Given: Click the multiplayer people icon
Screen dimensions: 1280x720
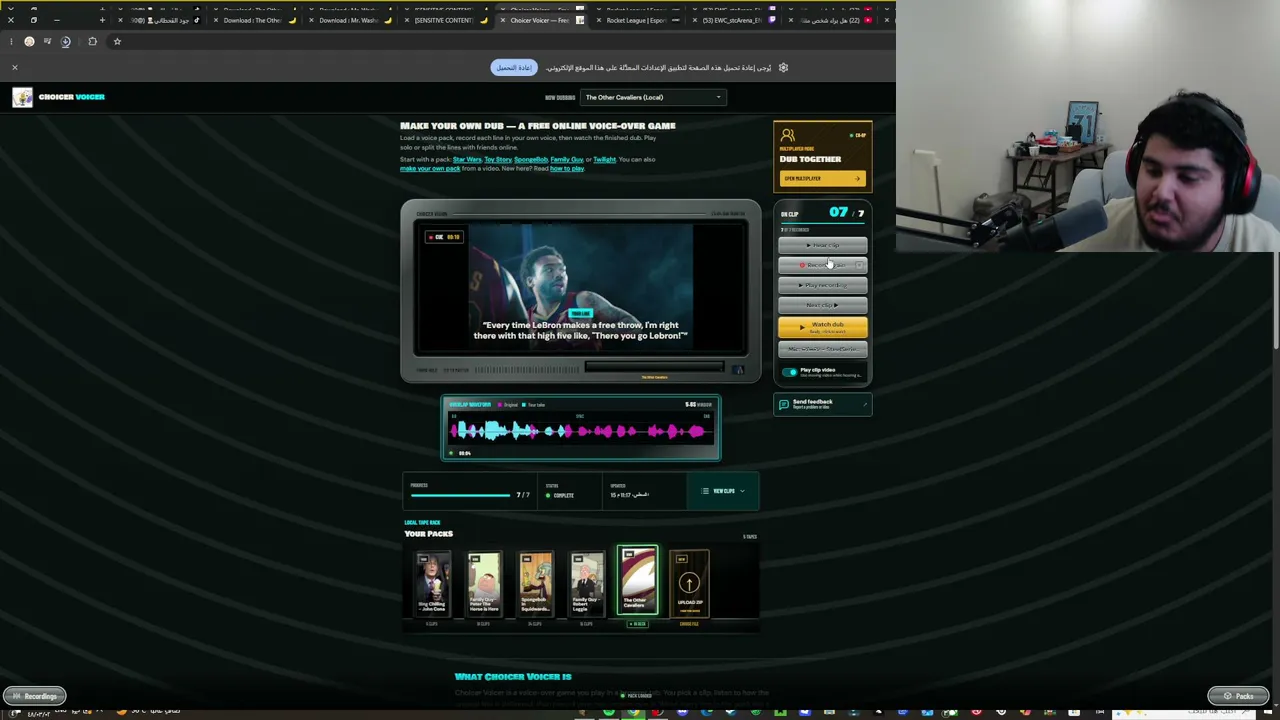Looking at the screenshot, I should pyautogui.click(x=788, y=135).
